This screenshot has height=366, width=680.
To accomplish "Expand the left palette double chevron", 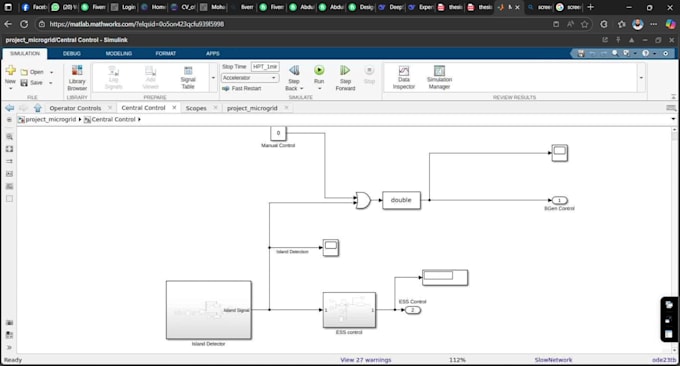I will click(x=9, y=347).
